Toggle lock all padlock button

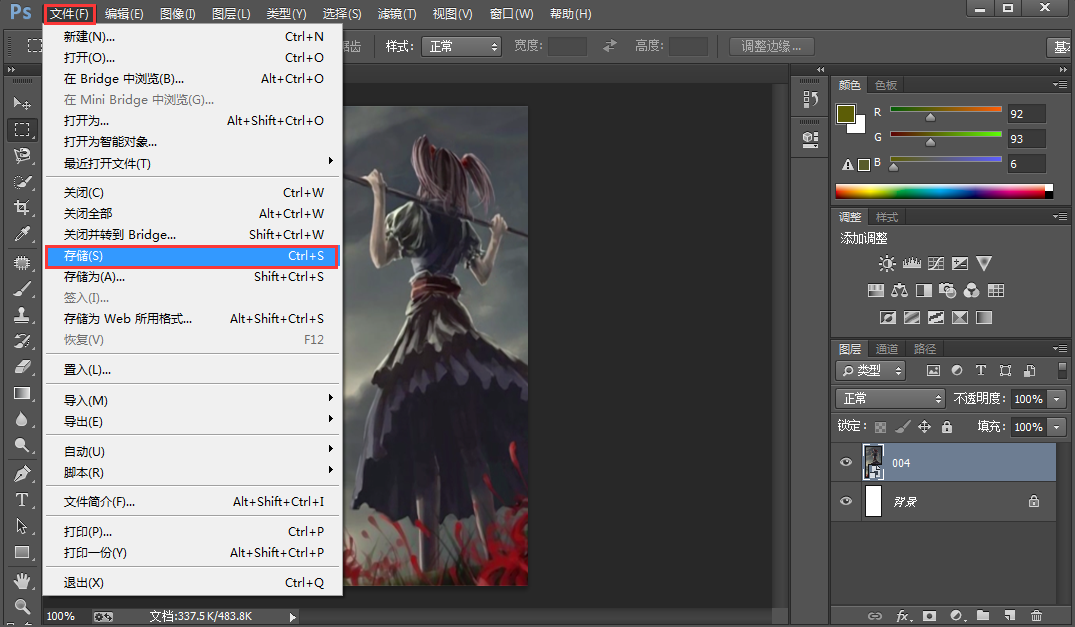point(947,427)
